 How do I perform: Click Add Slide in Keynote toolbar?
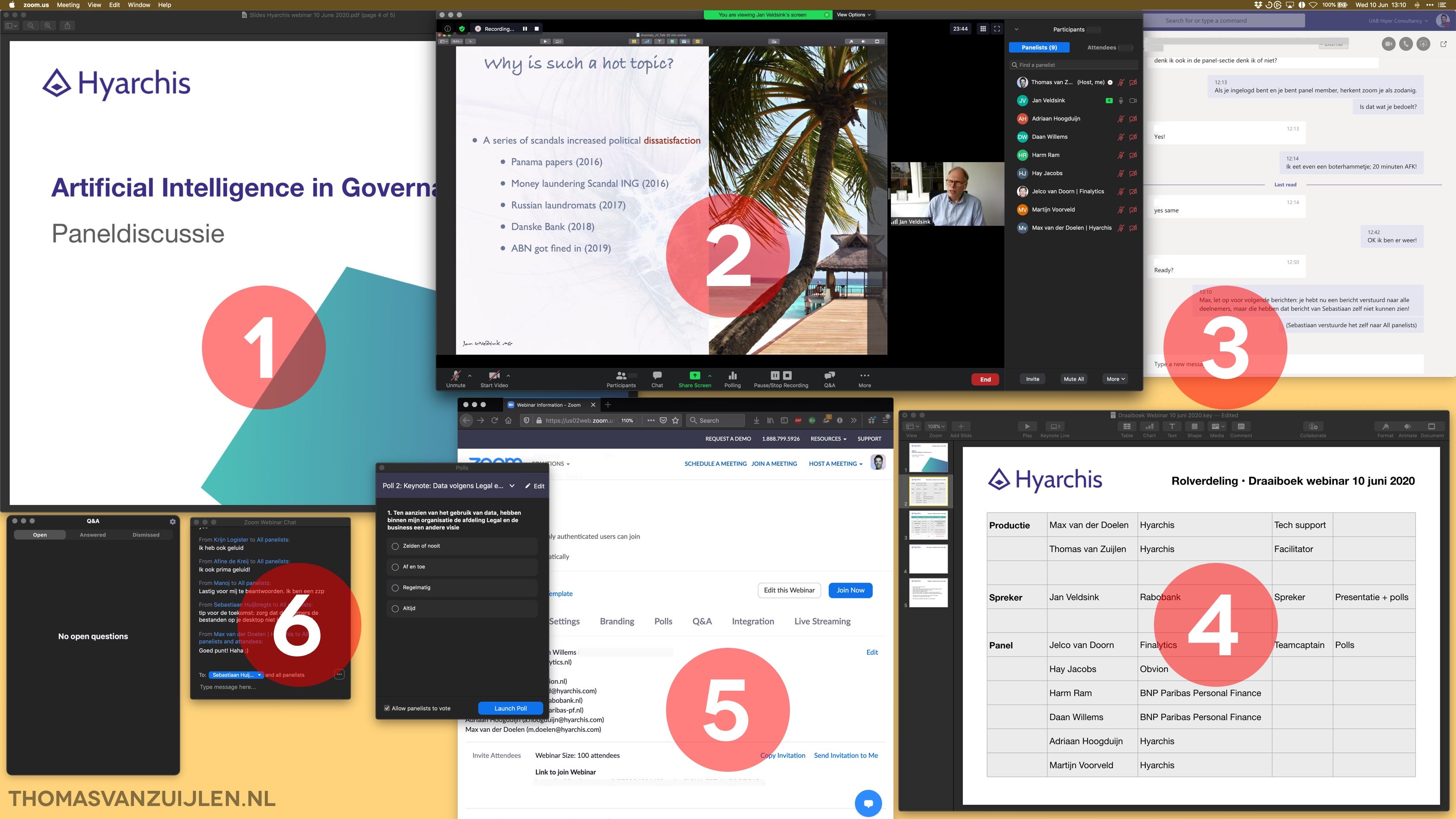961,427
